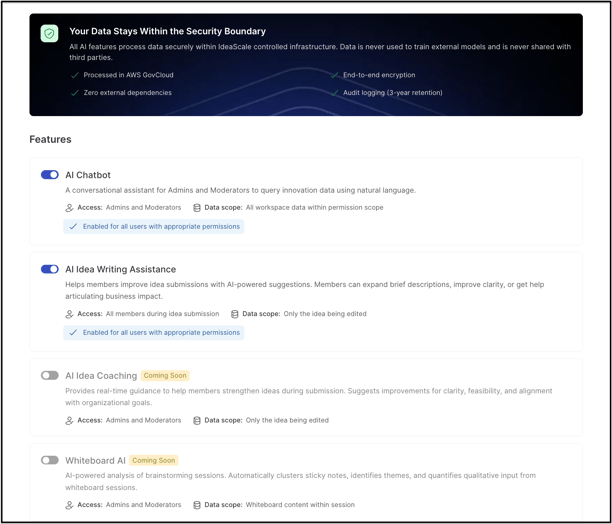Turn off AI Idea Writing Assistance toggle
The width and height of the screenshot is (612, 524).
50,269
